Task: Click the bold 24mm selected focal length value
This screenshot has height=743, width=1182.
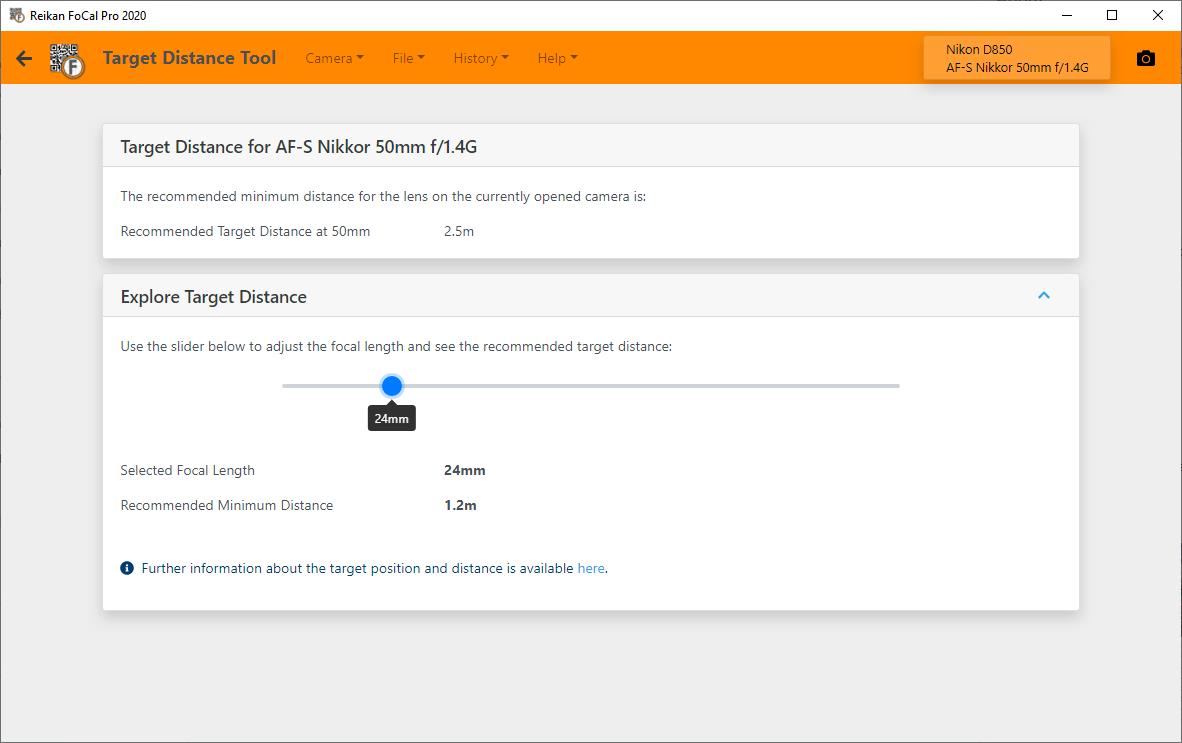Action: [x=464, y=470]
